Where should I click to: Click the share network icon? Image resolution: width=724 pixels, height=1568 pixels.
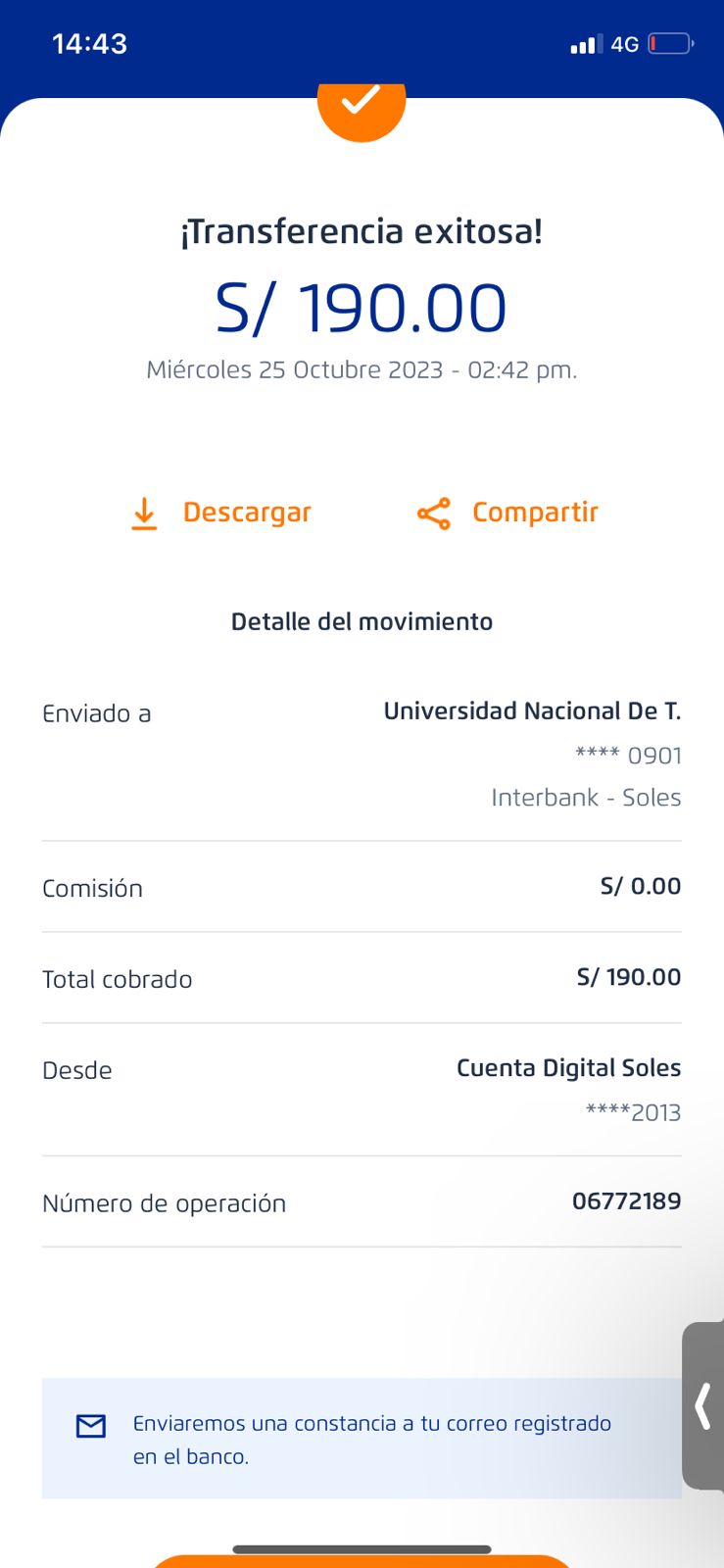(x=433, y=514)
